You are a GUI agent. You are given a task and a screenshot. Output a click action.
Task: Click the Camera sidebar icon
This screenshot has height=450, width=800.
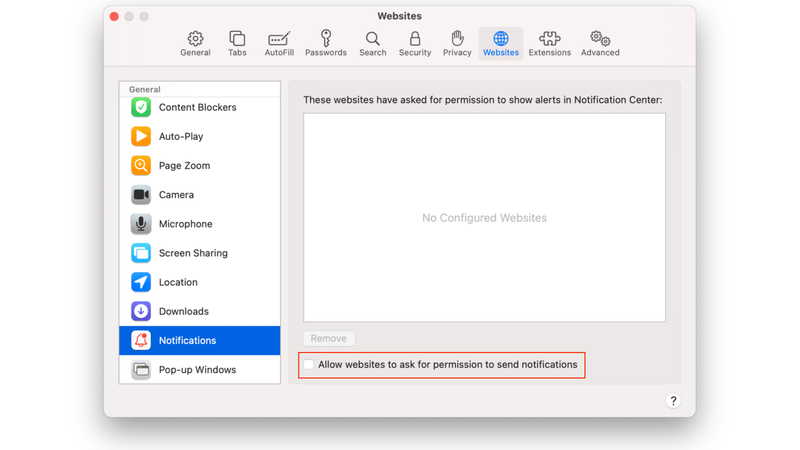[141, 194]
